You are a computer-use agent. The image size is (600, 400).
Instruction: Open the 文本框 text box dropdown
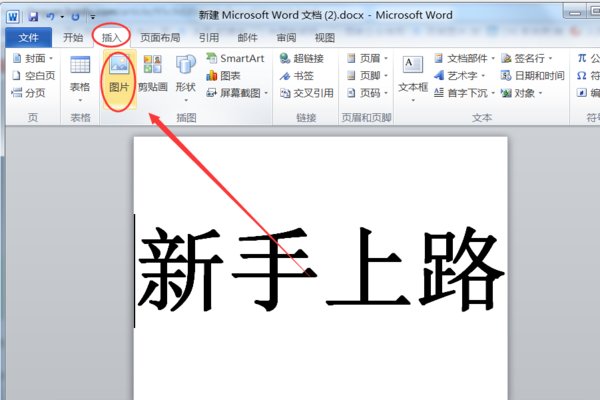[412, 78]
